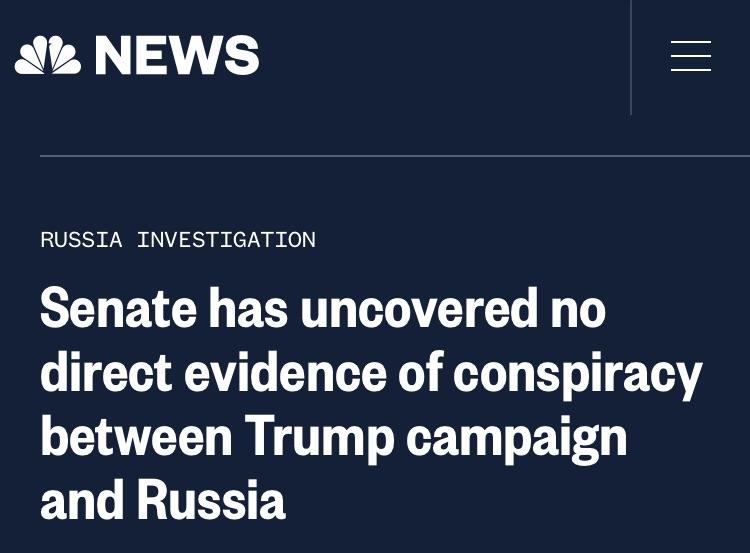Click the top bar of the menu icon
Image resolution: width=750 pixels, height=553 pixels.
coord(691,42)
